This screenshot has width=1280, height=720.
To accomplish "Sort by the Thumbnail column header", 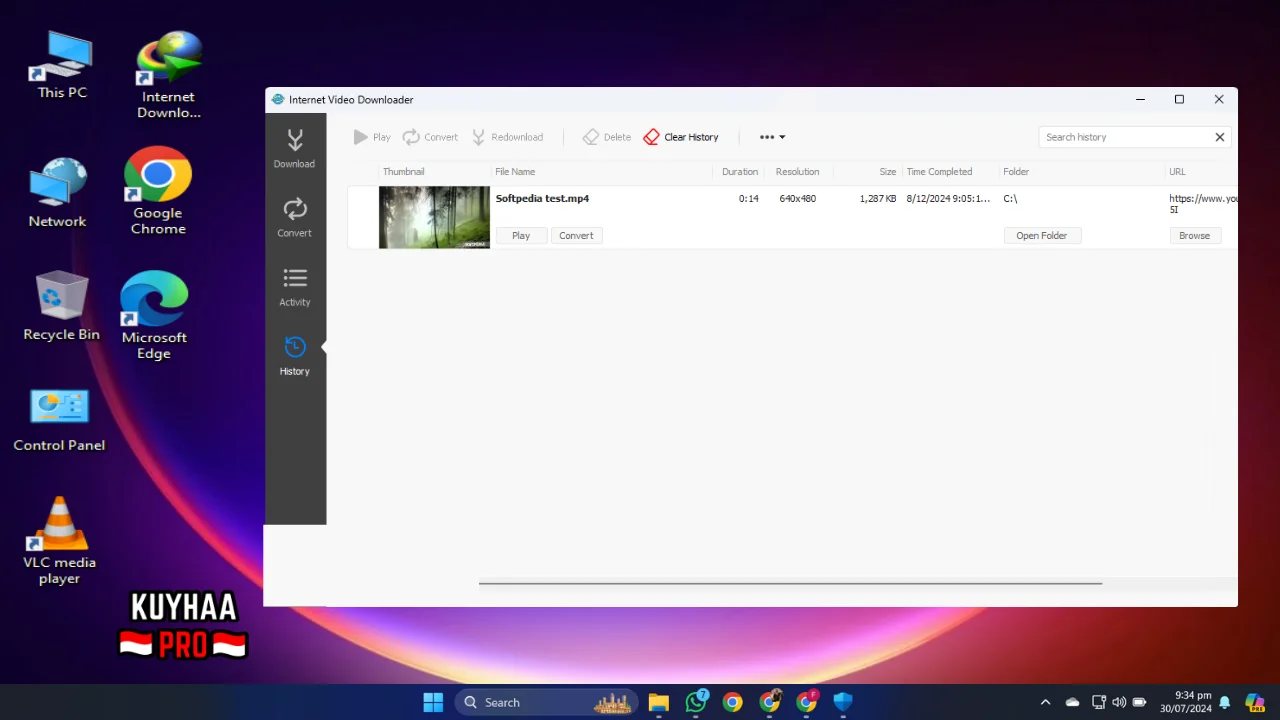I will click(404, 172).
